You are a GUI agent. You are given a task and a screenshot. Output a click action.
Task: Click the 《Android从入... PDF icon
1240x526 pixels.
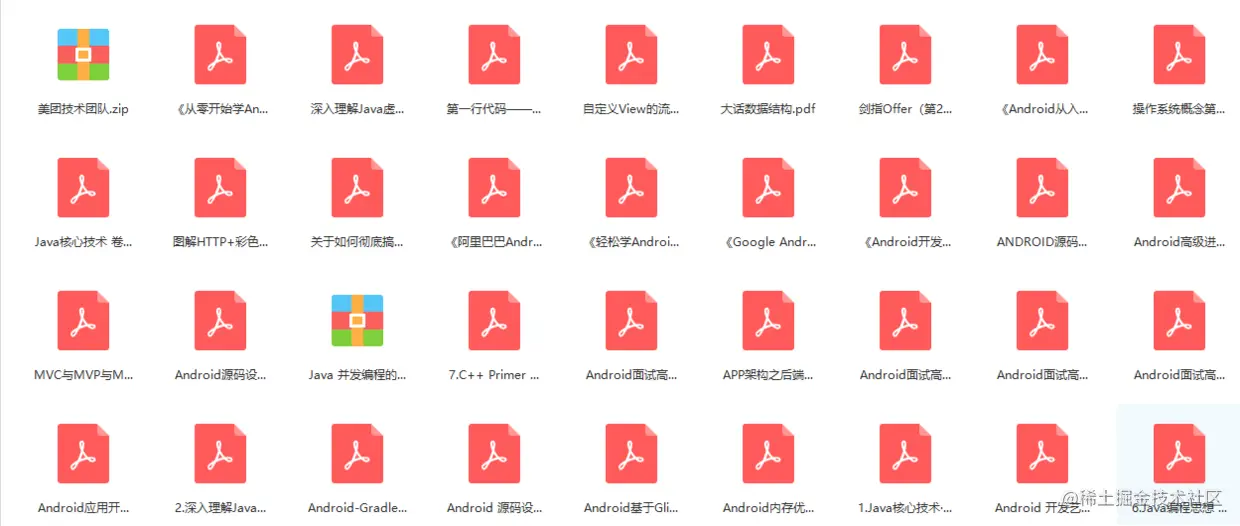pyautogui.click(x=1042, y=54)
